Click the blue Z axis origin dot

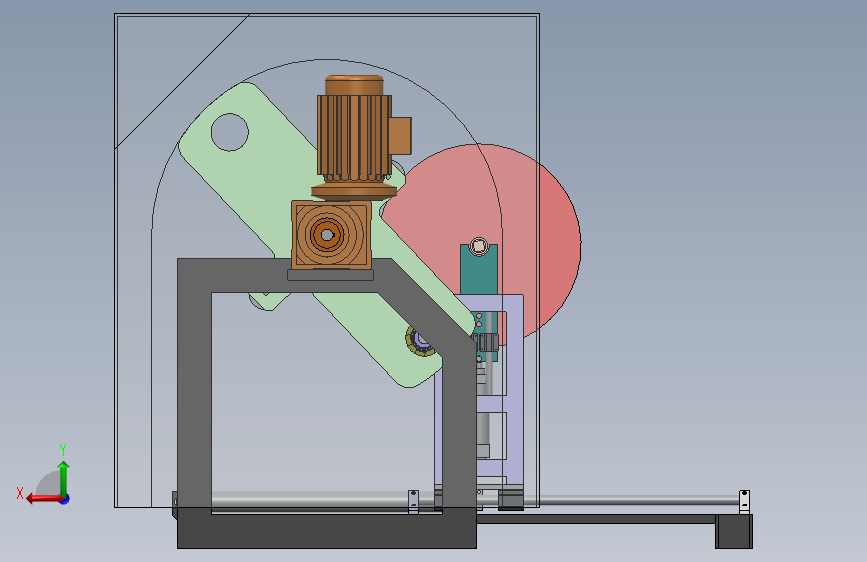65,499
